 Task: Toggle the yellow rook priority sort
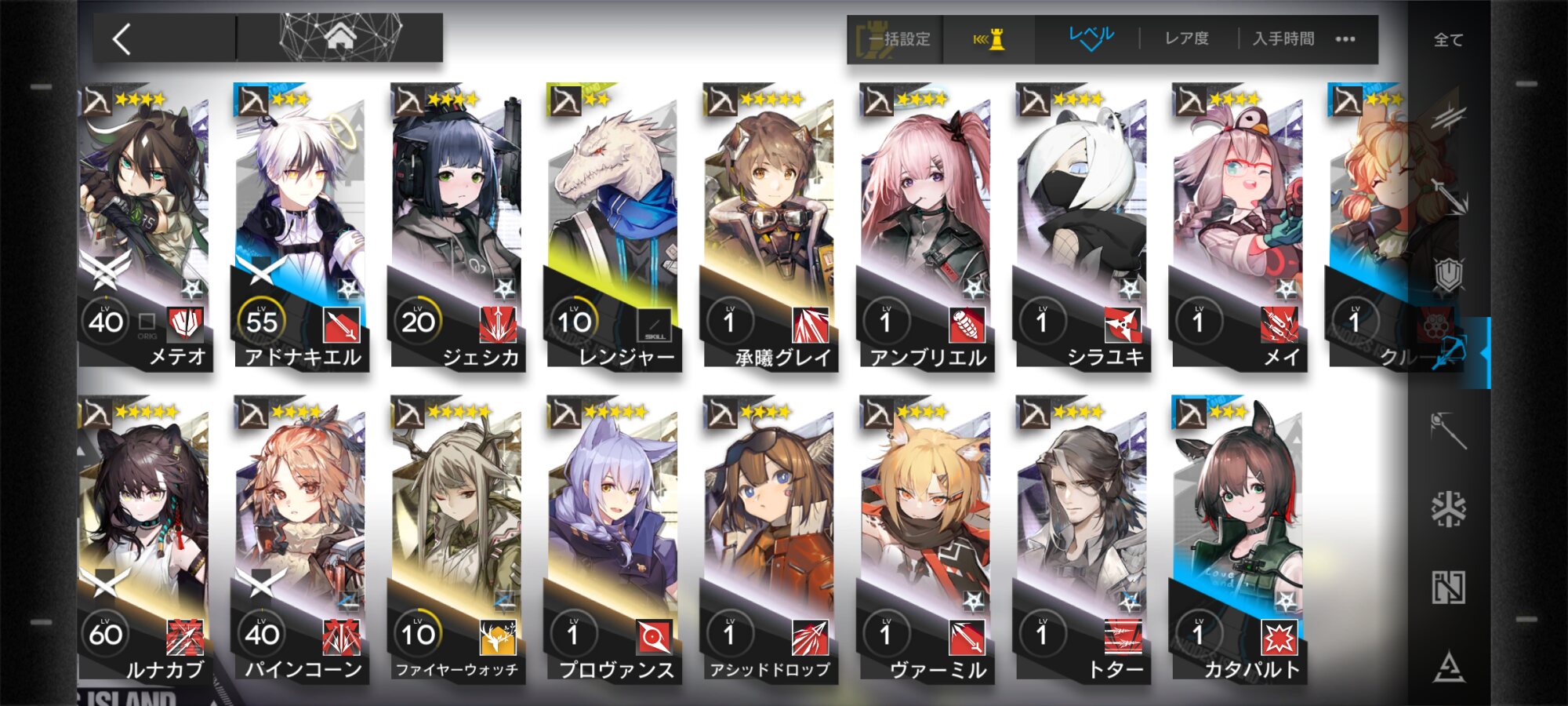[x=989, y=39]
